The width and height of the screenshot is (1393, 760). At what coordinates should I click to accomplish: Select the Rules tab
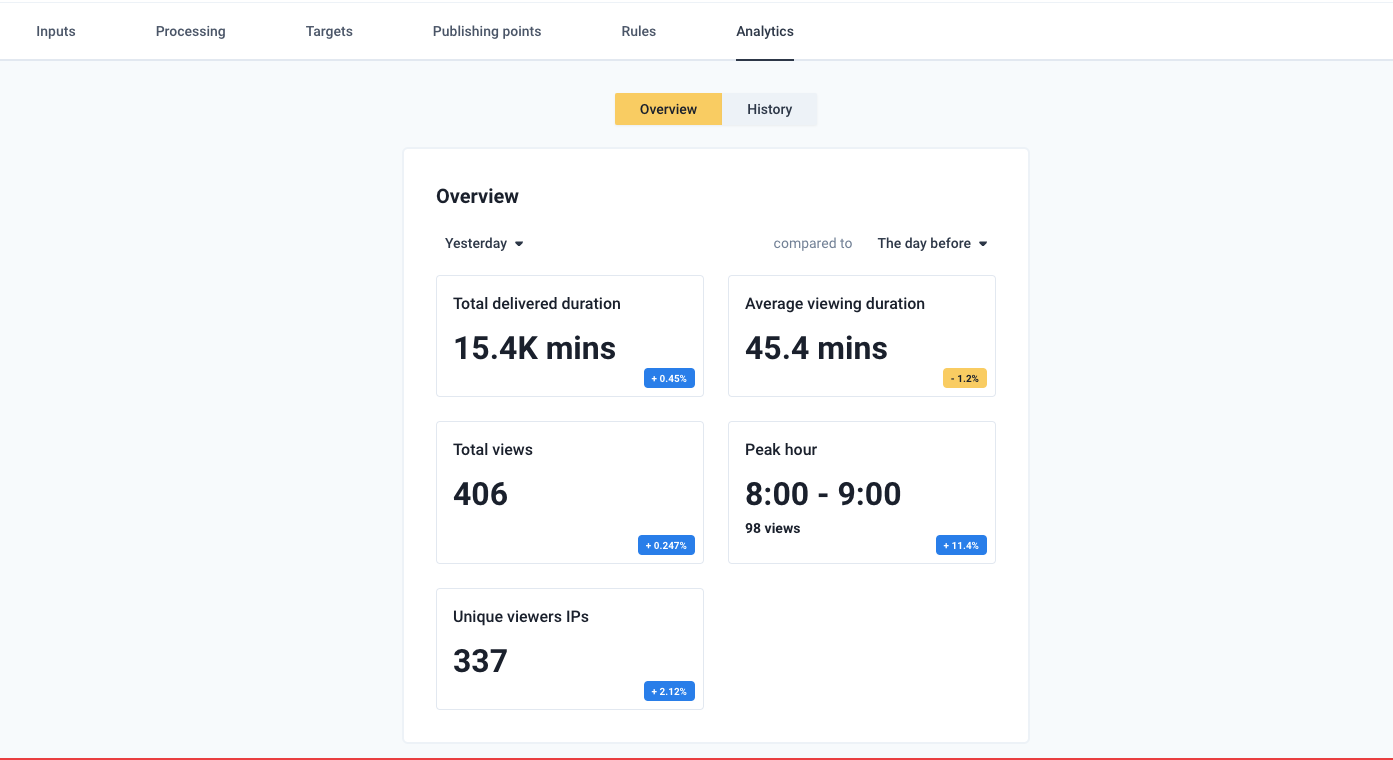click(x=638, y=31)
